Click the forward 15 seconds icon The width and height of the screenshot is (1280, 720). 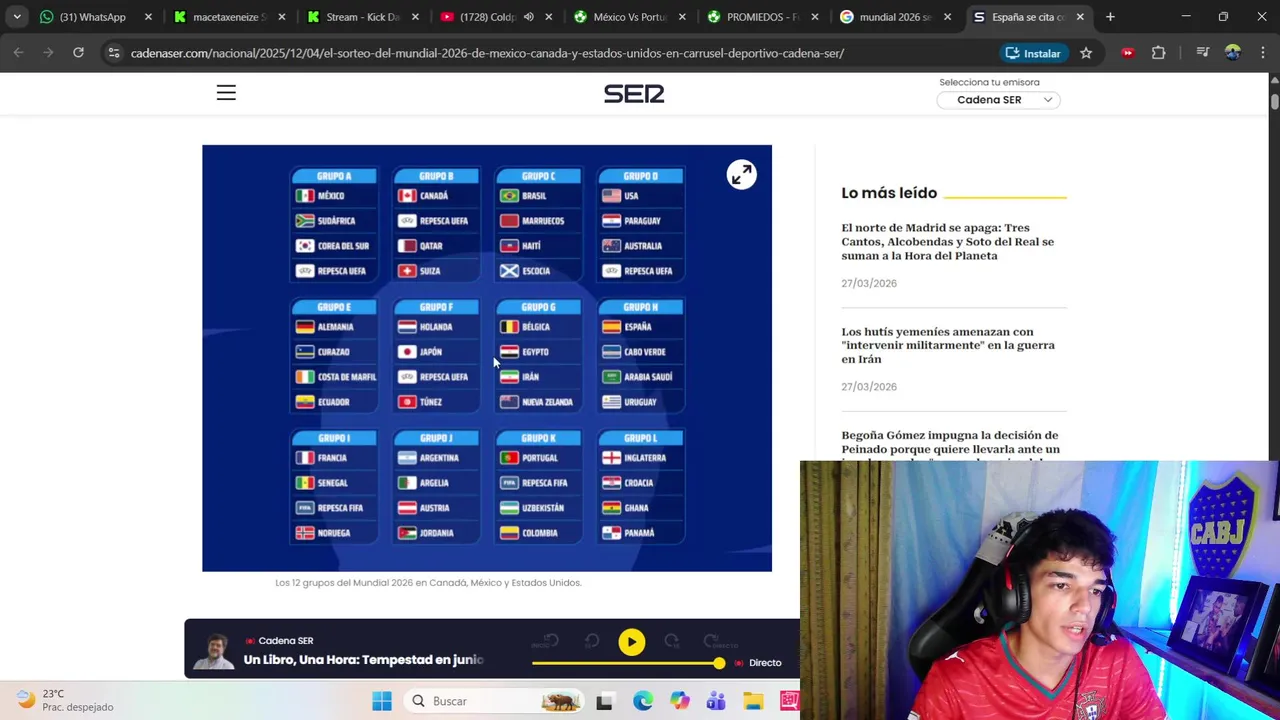(672, 642)
